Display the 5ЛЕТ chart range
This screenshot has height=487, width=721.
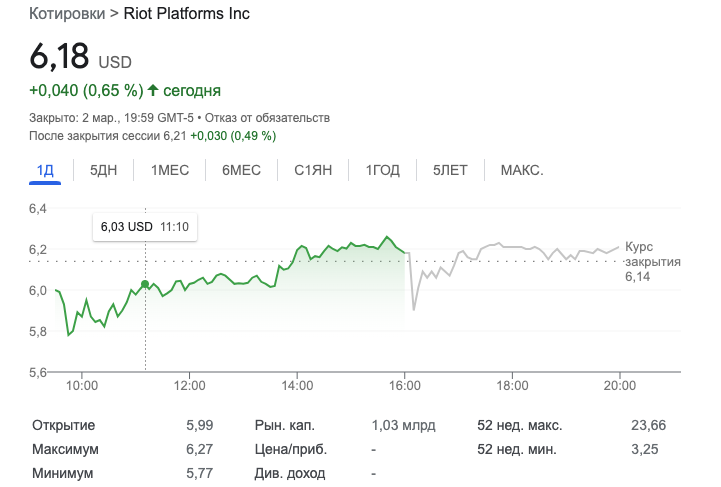click(450, 170)
